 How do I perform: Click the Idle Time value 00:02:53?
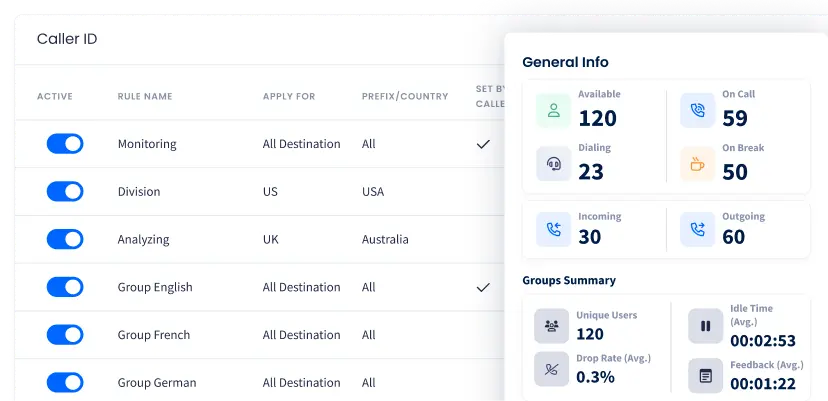(x=763, y=341)
